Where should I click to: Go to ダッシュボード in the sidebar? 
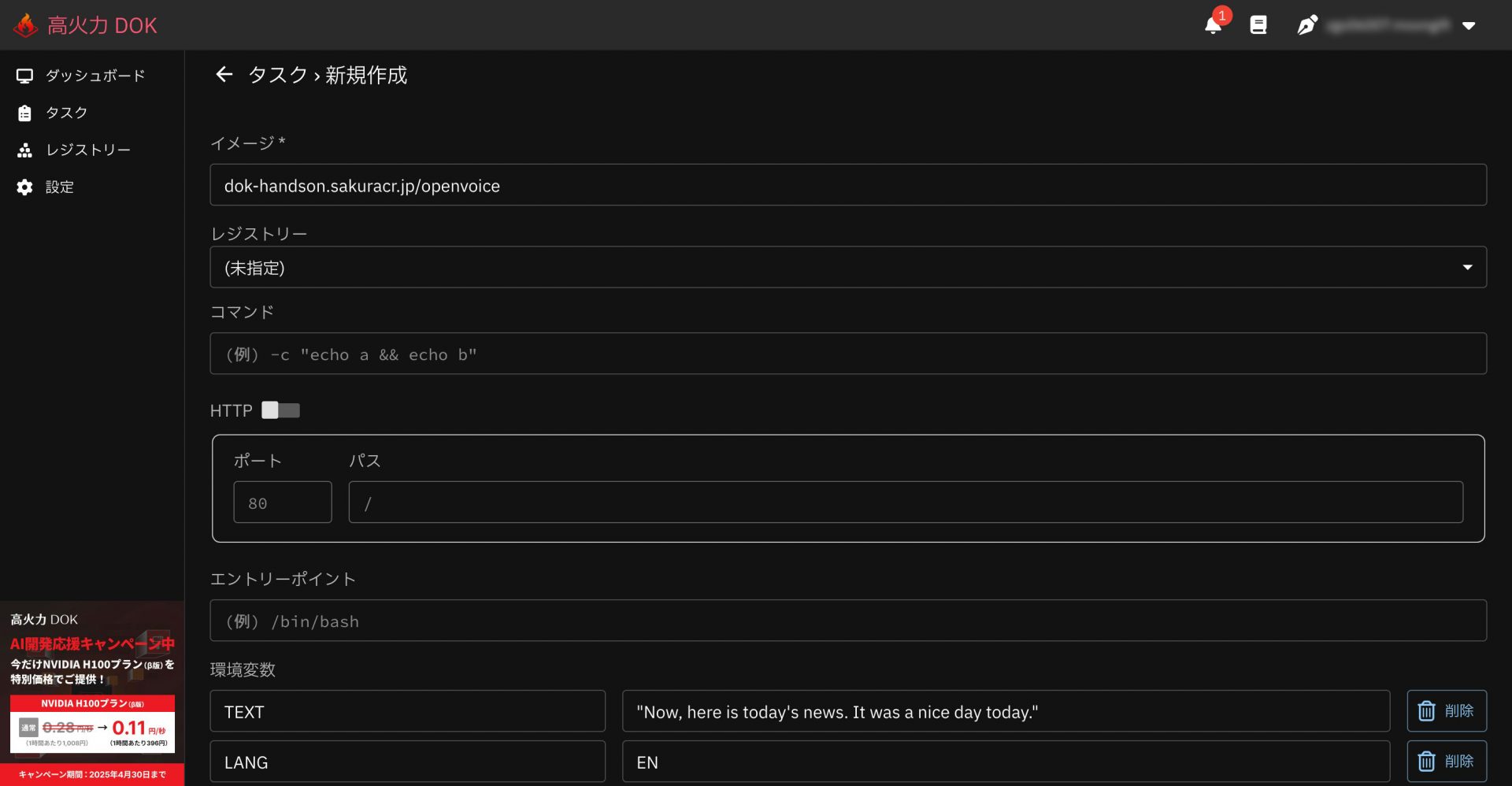pyautogui.click(x=94, y=76)
